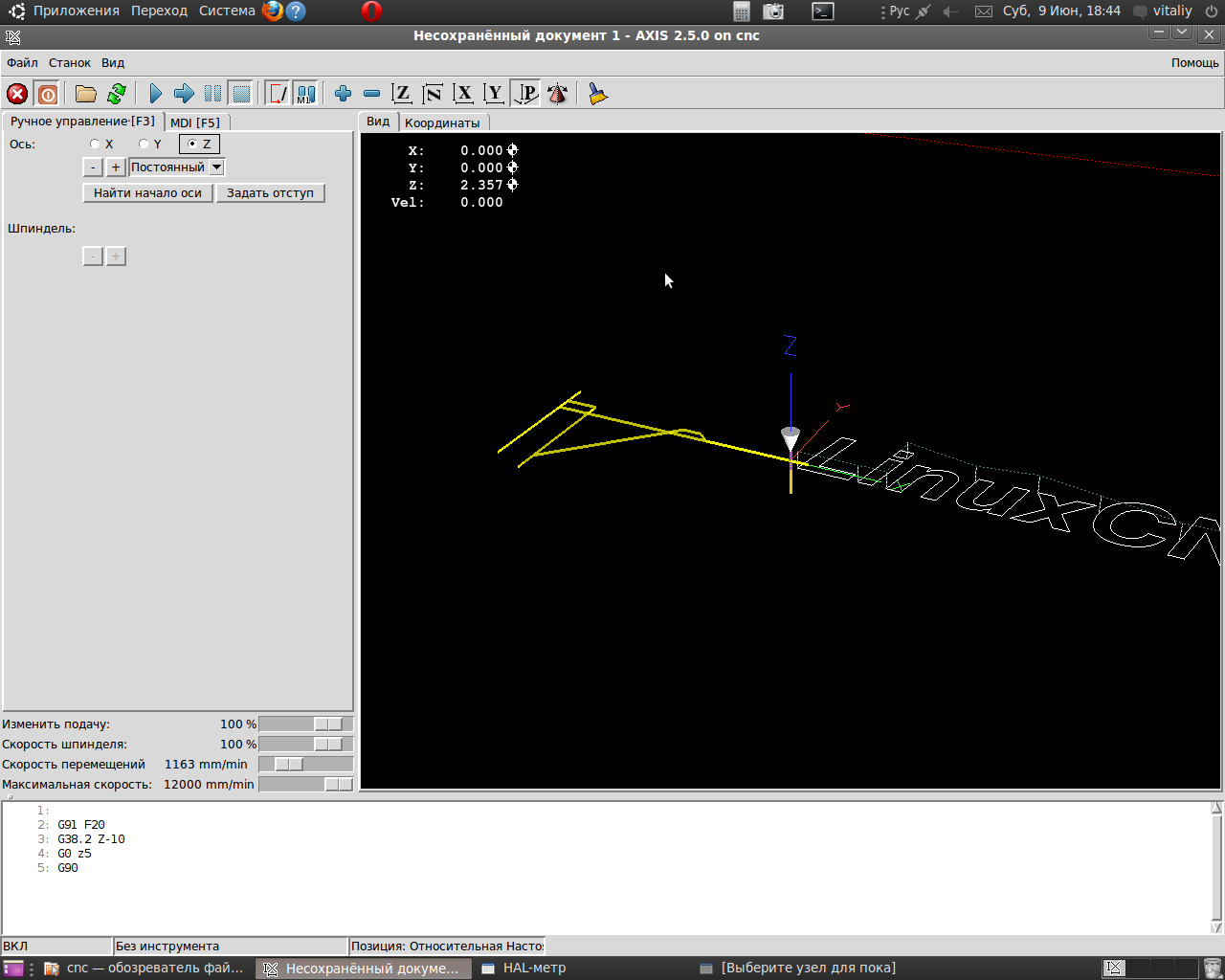Reload the current file
1225x980 pixels.
click(x=117, y=94)
